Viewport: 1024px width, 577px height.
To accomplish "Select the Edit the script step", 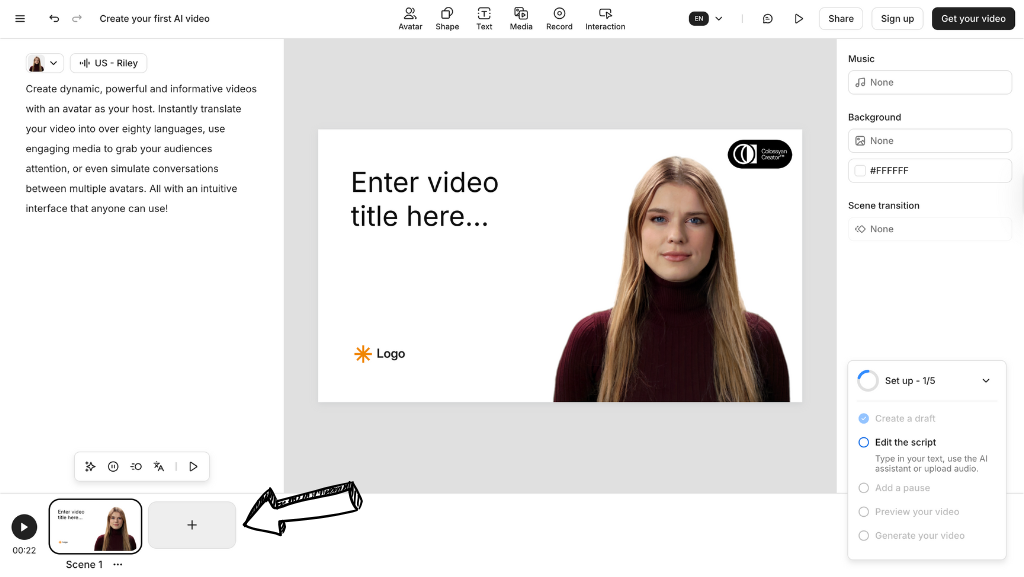I will 905,442.
